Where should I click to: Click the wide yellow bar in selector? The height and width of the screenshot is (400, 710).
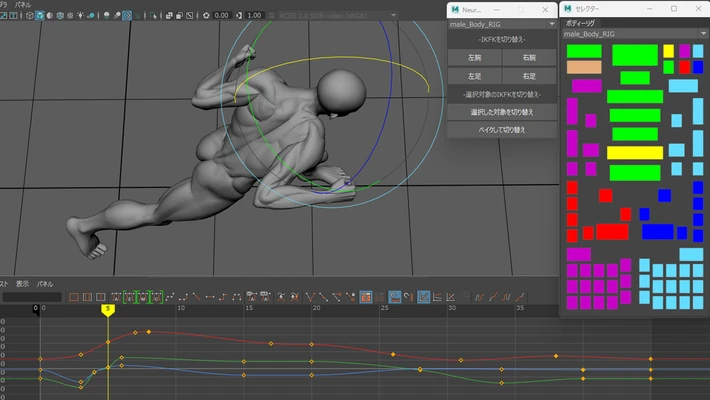point(635,153)
